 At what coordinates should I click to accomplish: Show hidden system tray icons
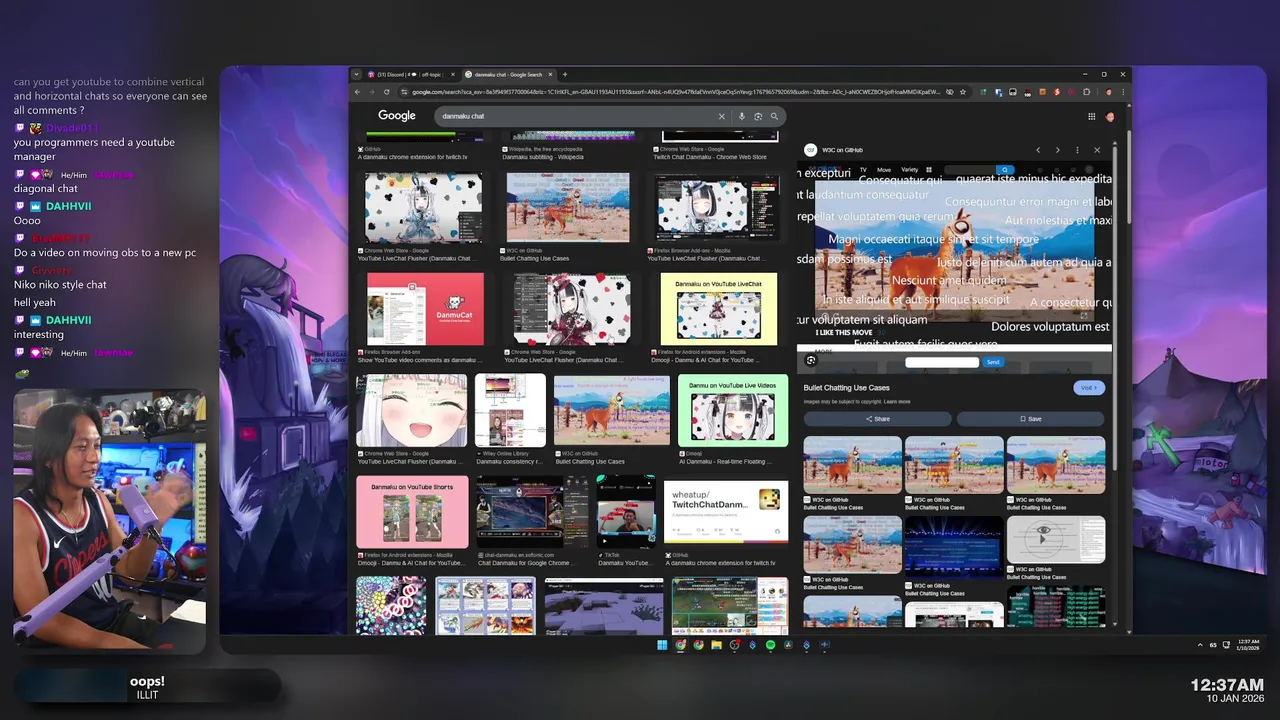click(1202, 645)
